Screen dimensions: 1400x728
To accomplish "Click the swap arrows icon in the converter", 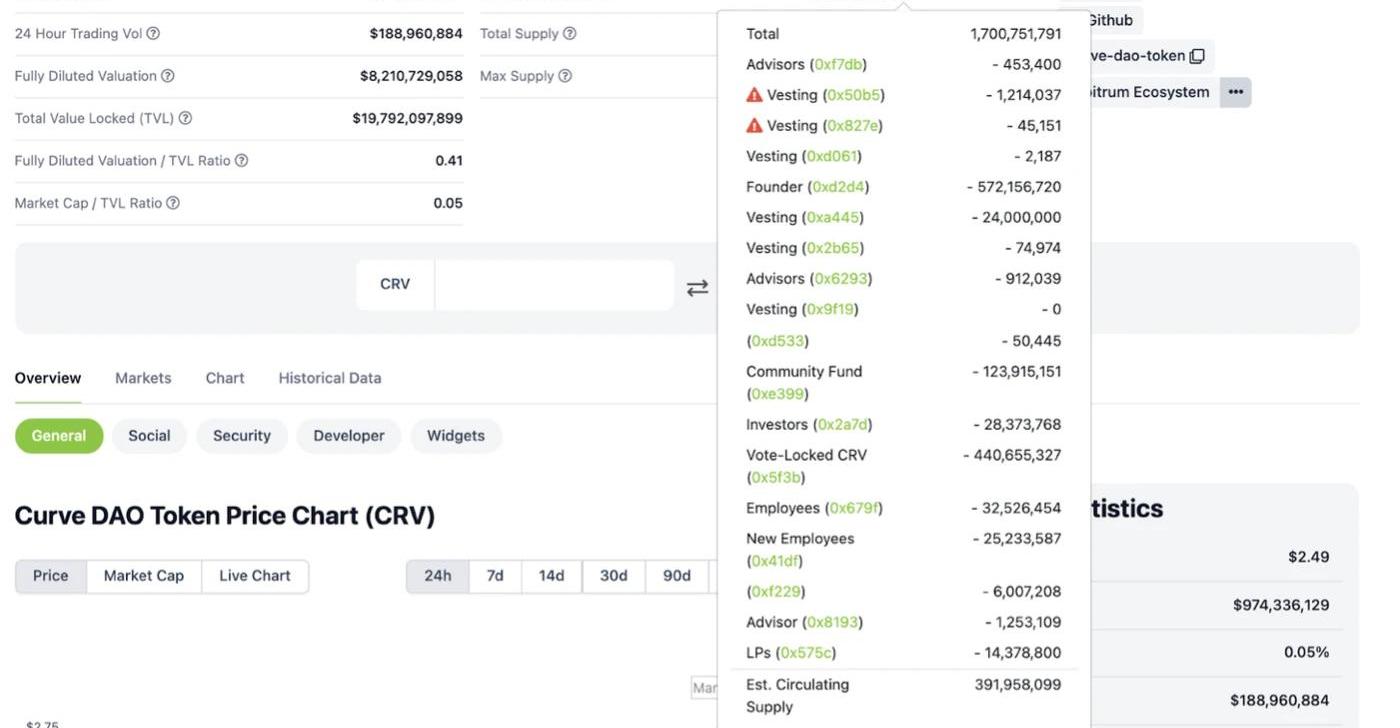I will pos(697,288).
